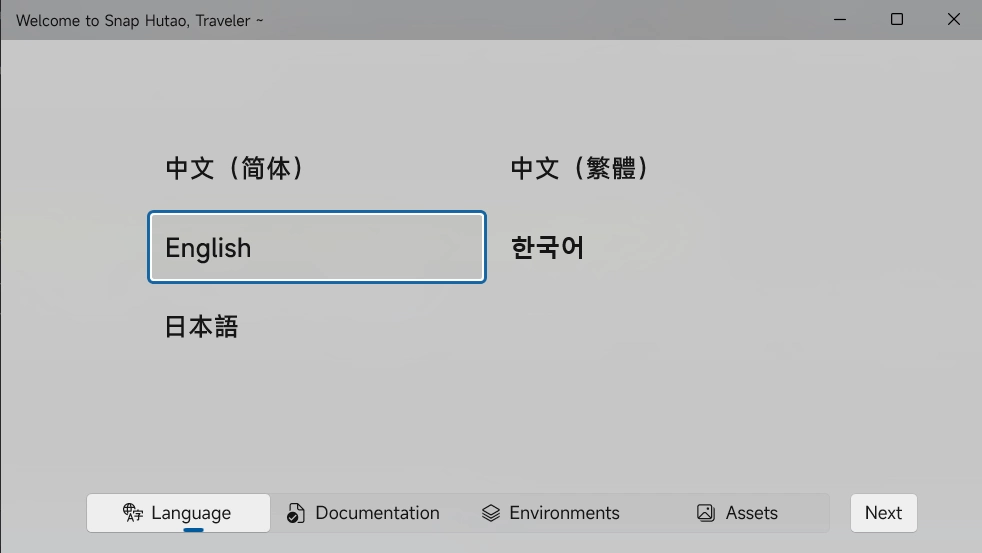This screenshot has height=553, width=982.
Task: Minimize the Snap Hutao window
Action: (x=840, y=19)
